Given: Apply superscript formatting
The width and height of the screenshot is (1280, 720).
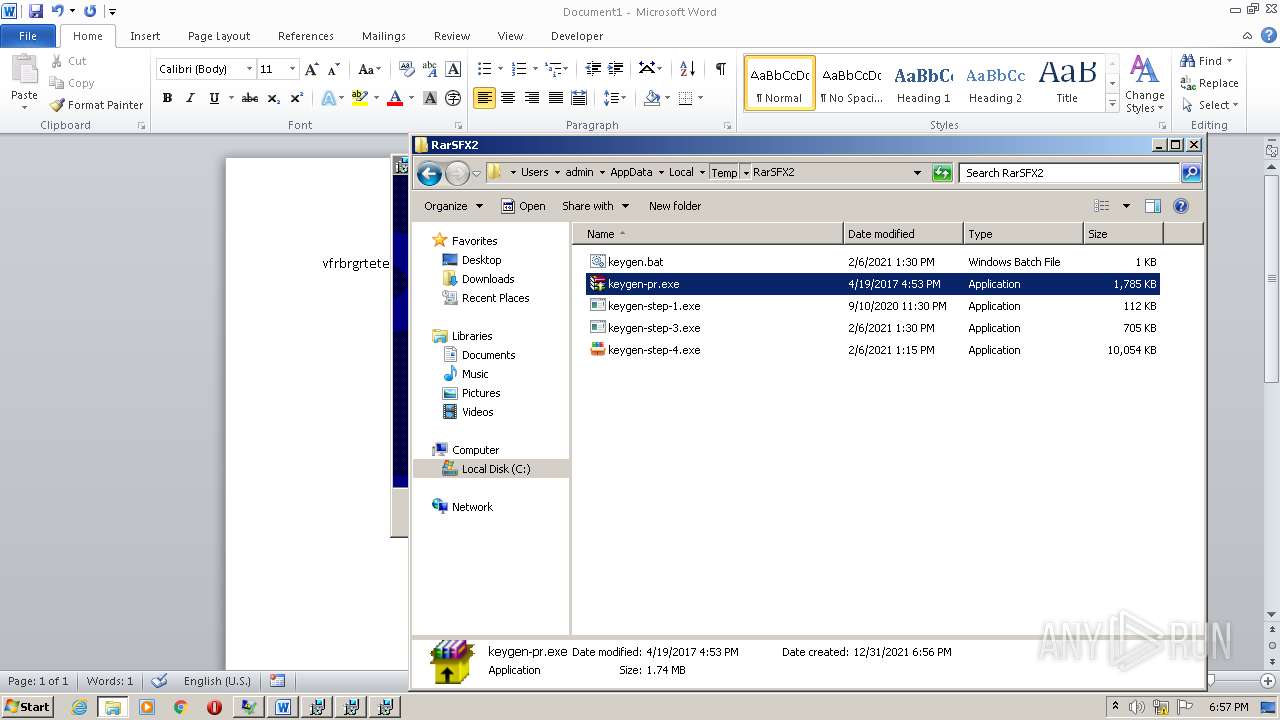Looking at the screenshot, I should pos(297,98).
